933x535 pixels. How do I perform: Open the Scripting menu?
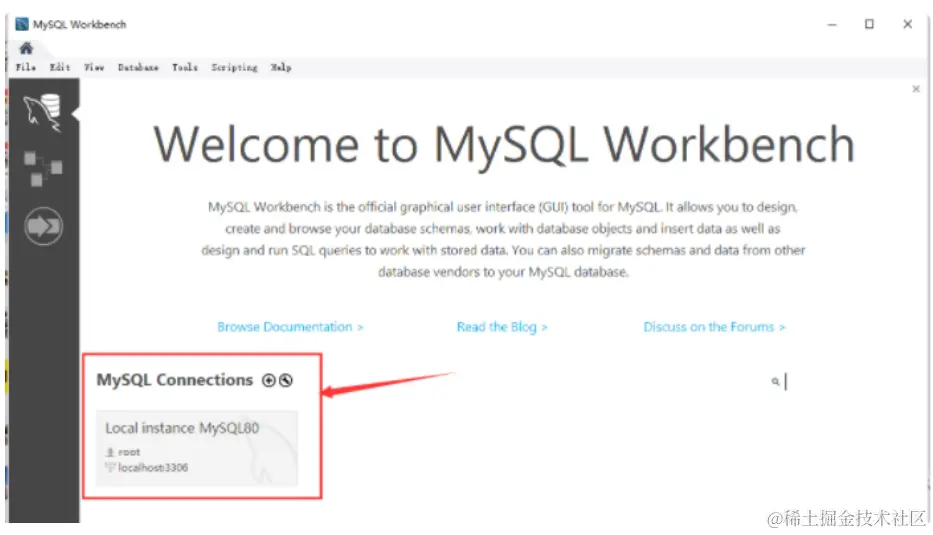point(234,68)
